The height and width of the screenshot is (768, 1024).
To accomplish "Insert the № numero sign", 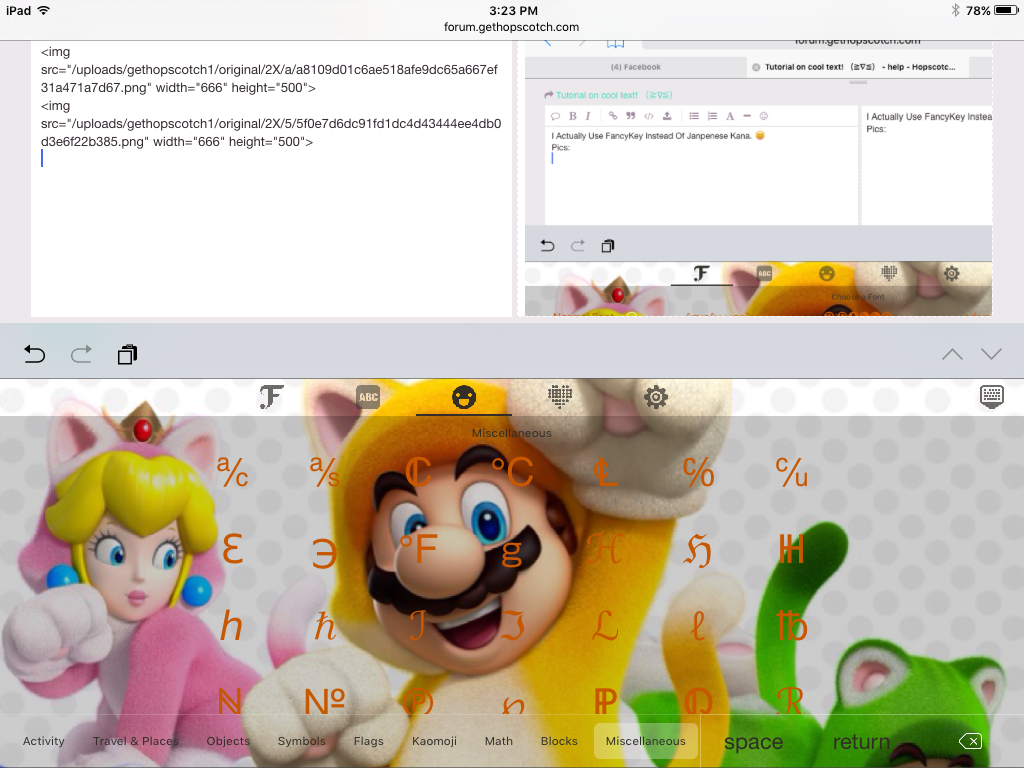I will pos(325,701).
